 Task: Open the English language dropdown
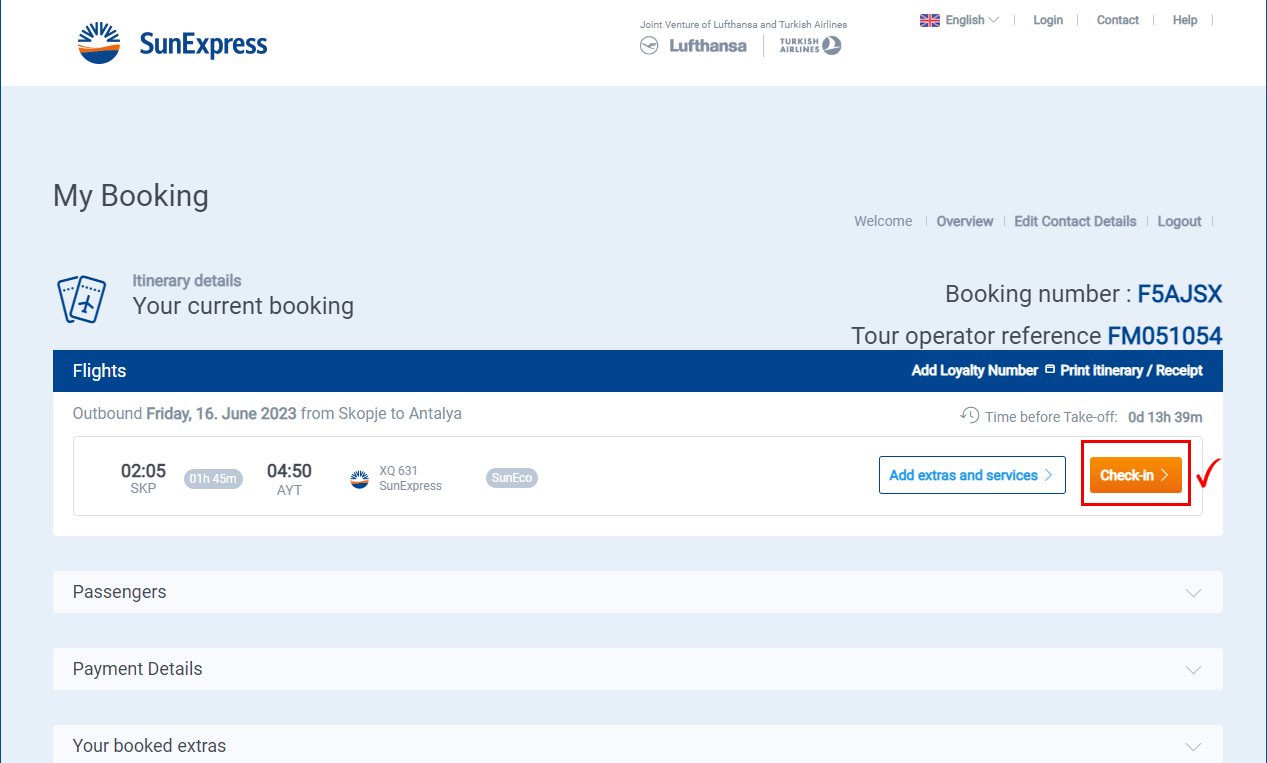[959, 20]
